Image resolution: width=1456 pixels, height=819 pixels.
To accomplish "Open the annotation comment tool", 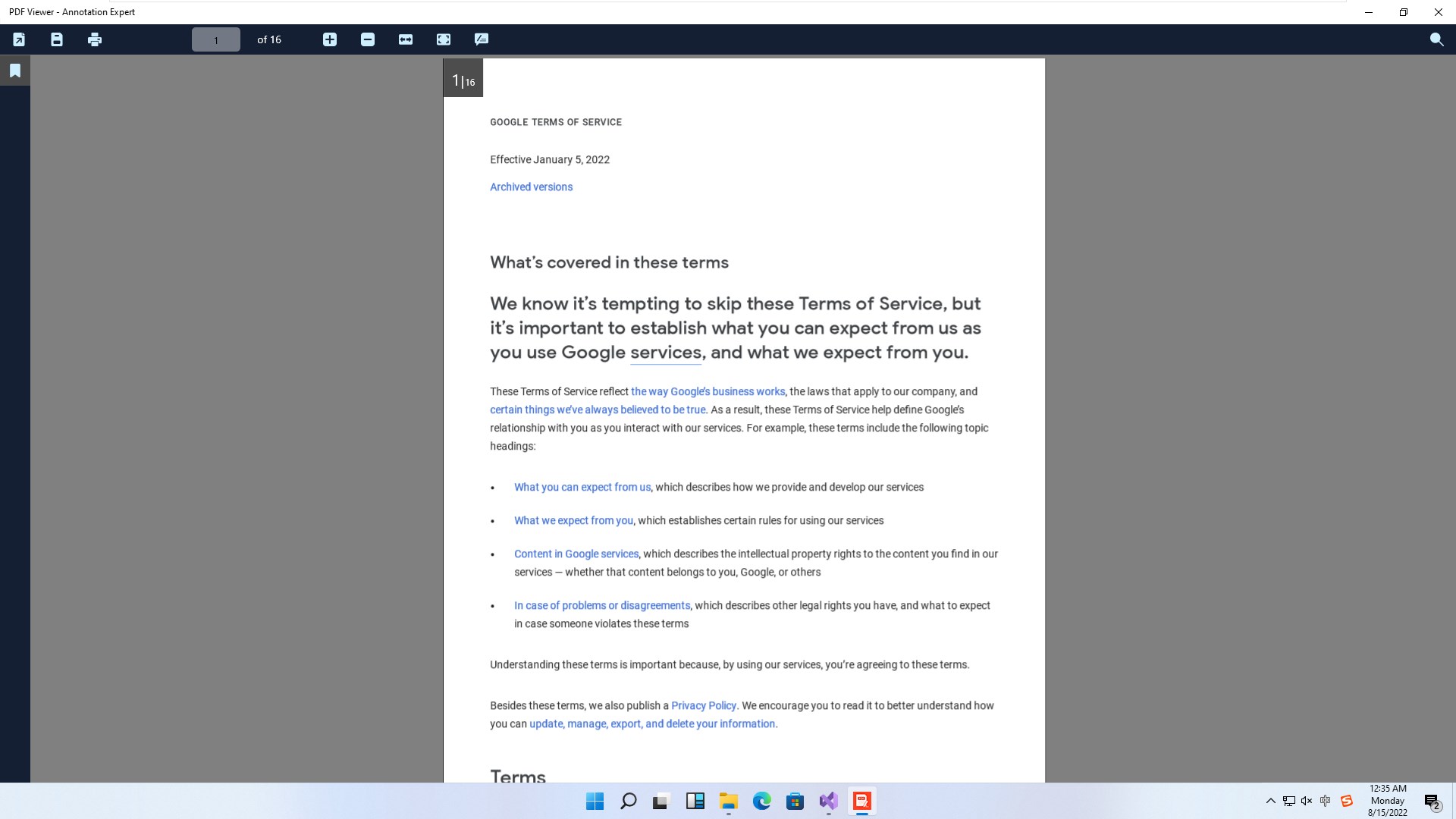I will click(x=482, y=39).
